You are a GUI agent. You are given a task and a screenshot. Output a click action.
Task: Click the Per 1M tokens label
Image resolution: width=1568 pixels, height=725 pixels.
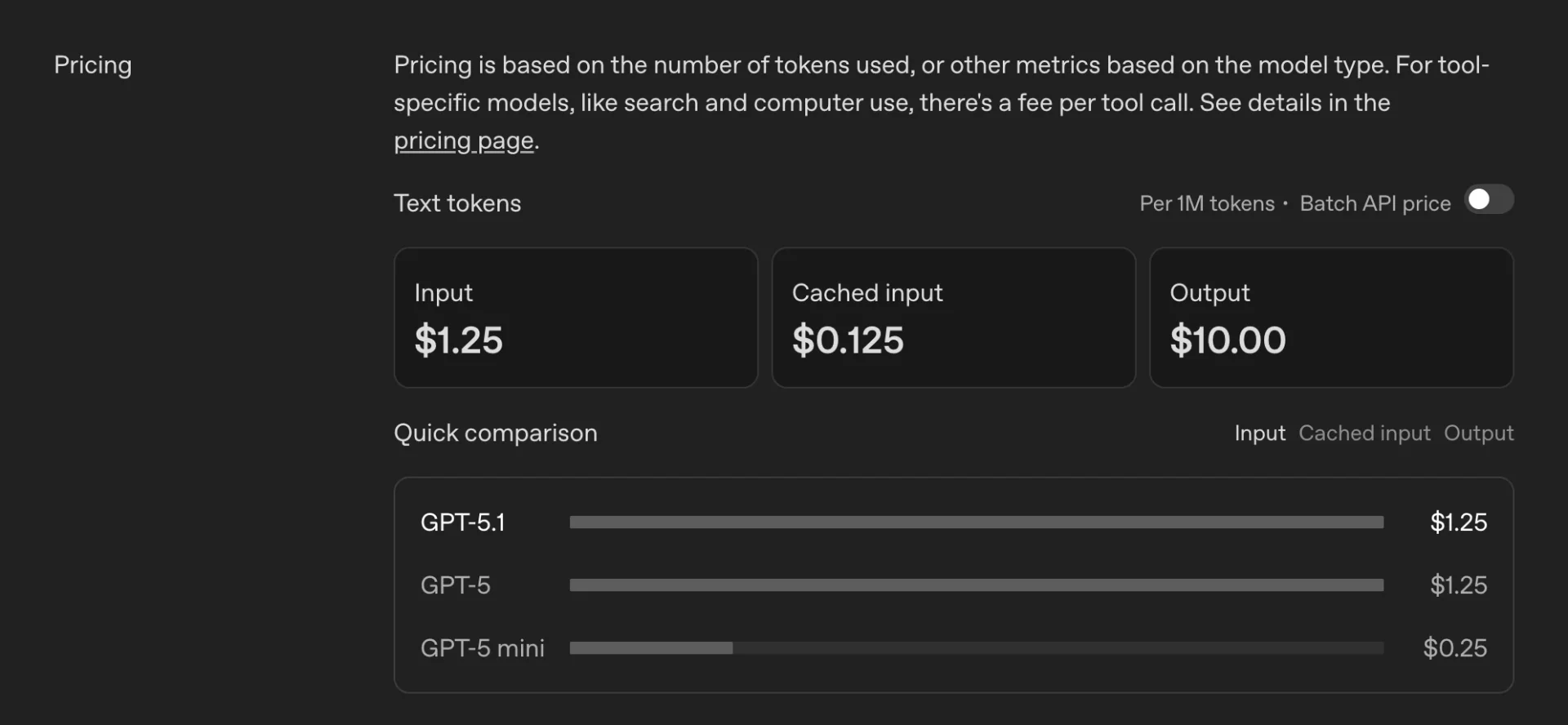tap(1206, 203)
